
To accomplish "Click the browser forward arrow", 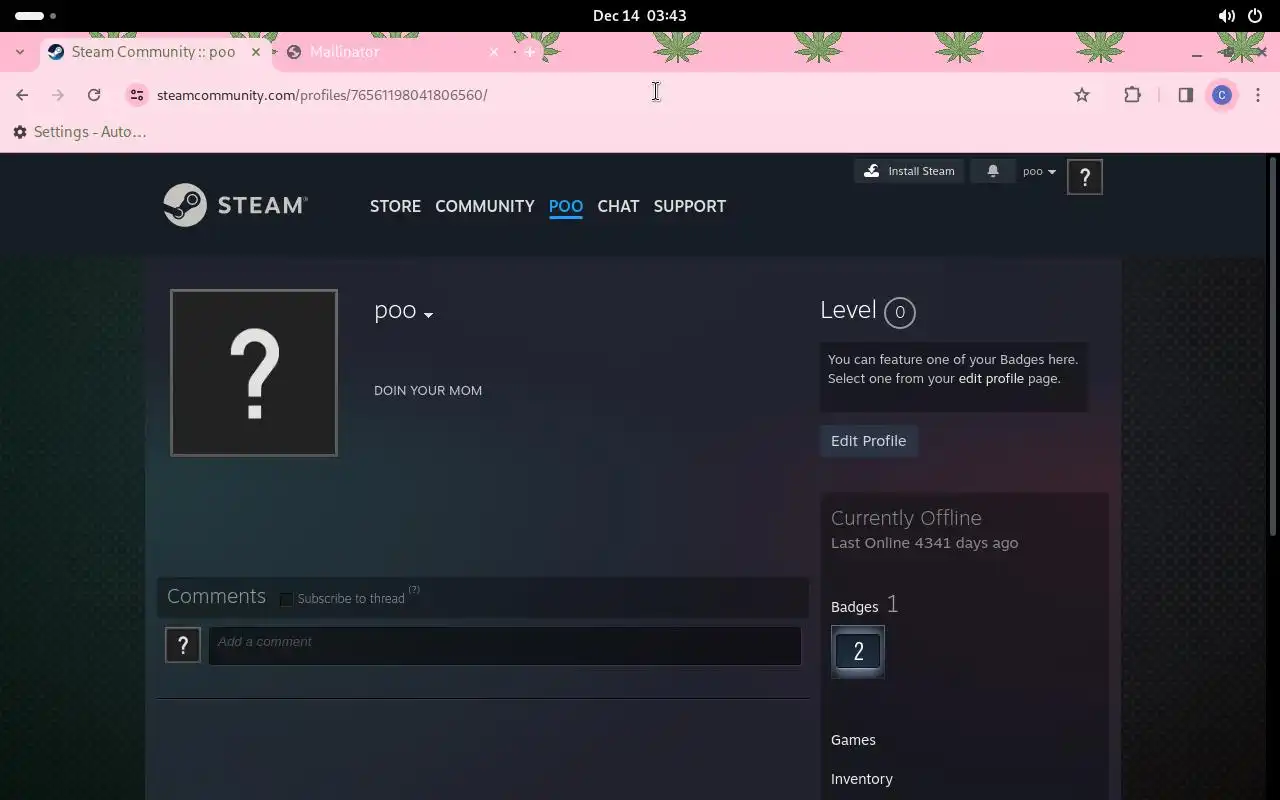I will 58,95.
